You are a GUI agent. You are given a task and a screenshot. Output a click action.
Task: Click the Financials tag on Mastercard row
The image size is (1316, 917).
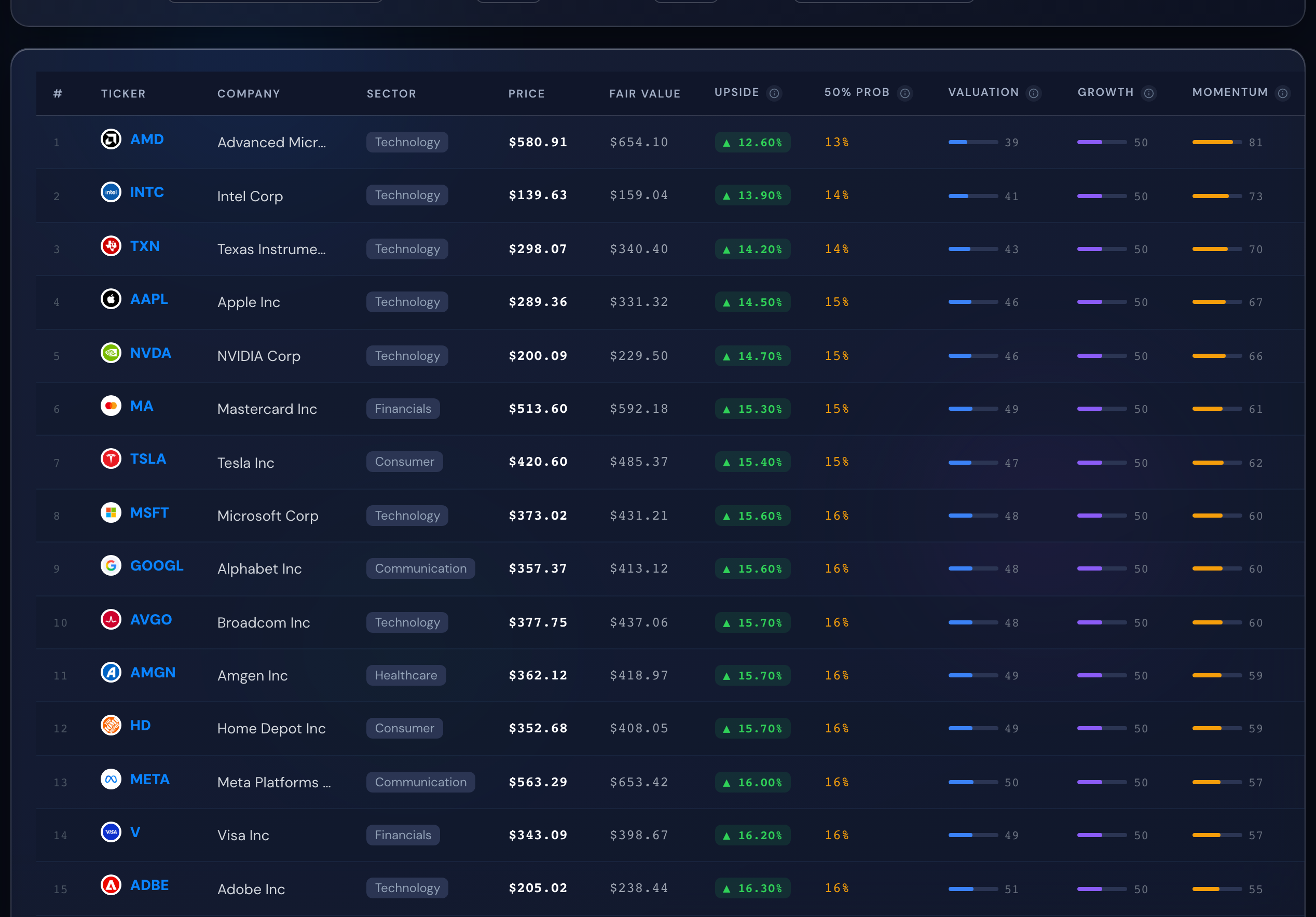(x=403, y=409)
